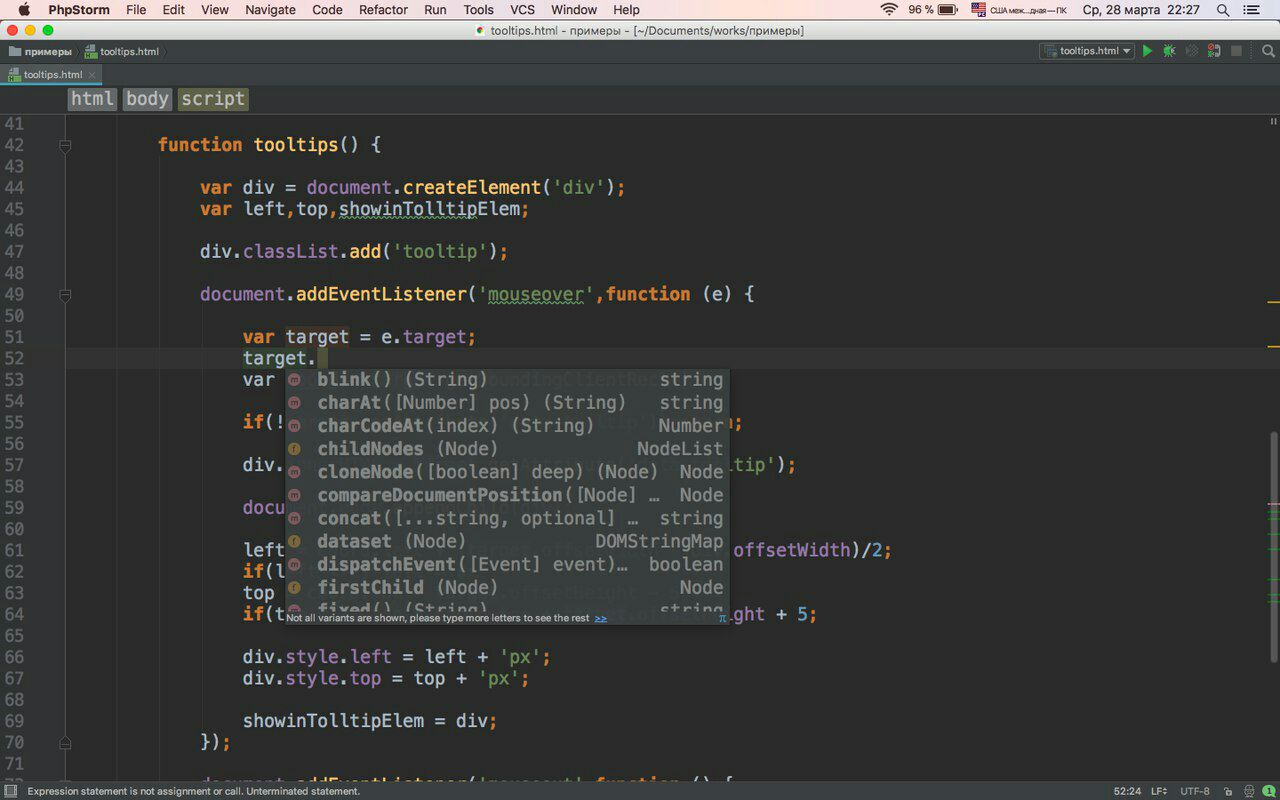Open the Tools menu

point(479,10)
